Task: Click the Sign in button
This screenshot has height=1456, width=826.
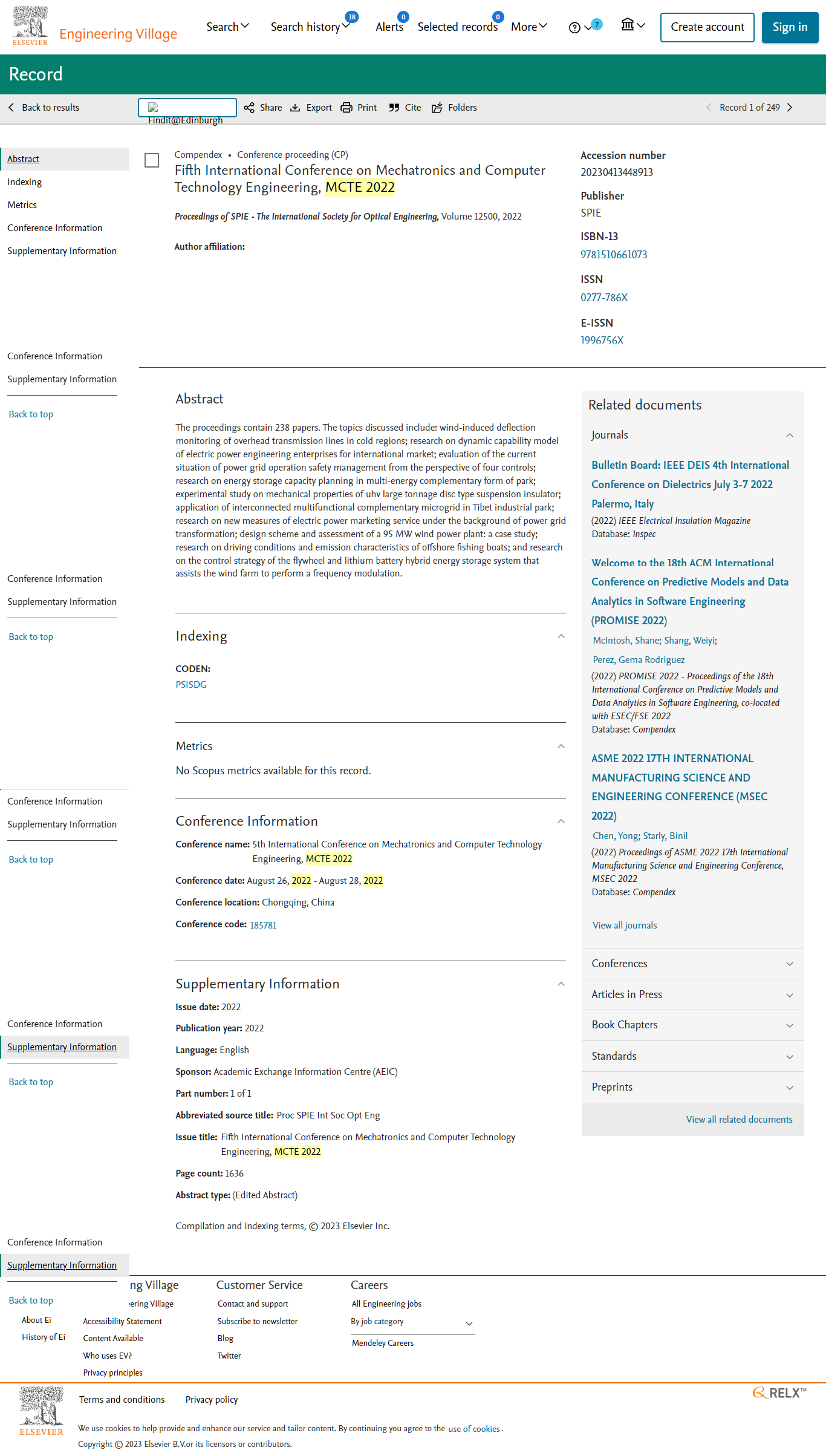Action: pos(790,27)
